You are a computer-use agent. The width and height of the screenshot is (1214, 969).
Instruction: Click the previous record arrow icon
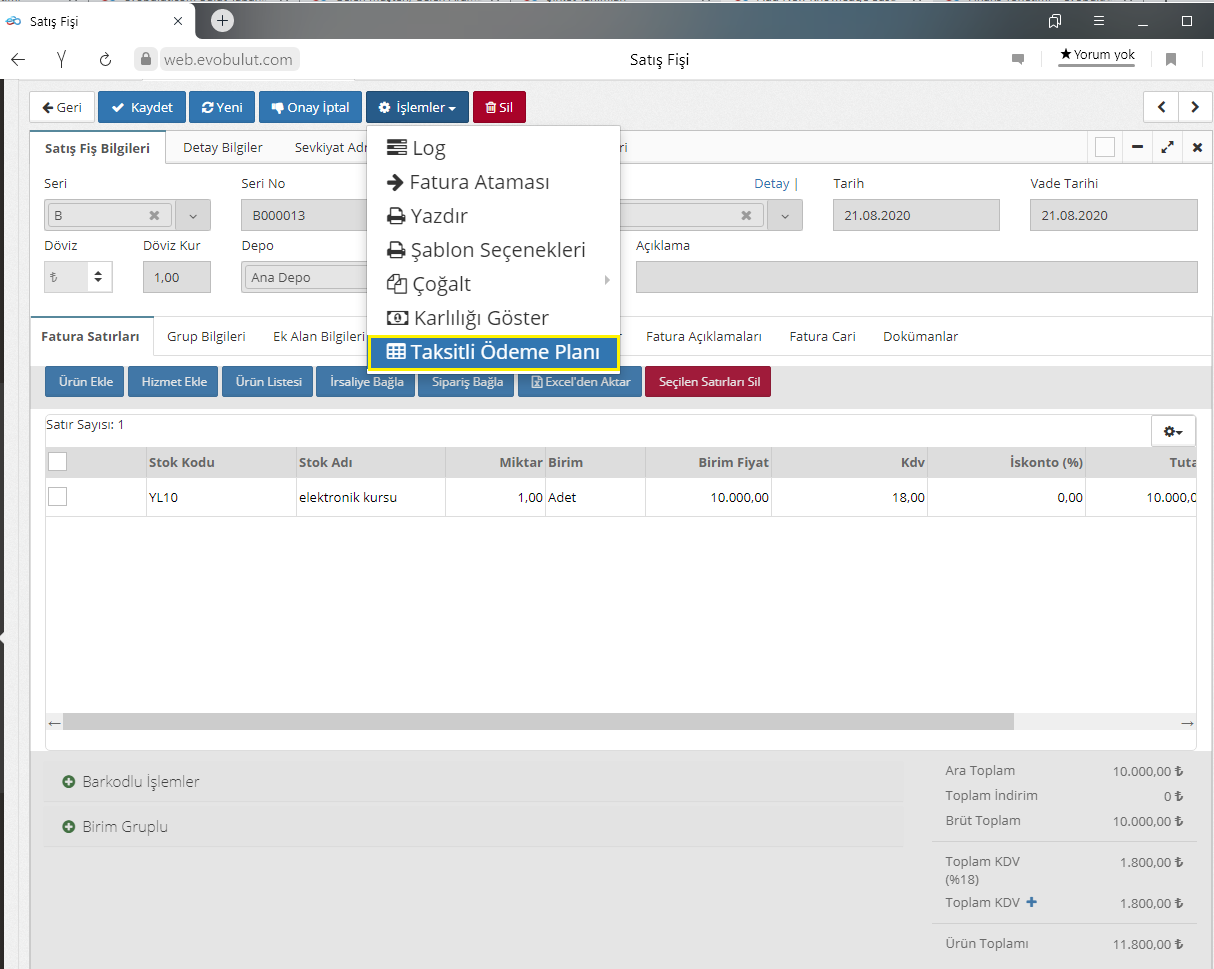1161,107
